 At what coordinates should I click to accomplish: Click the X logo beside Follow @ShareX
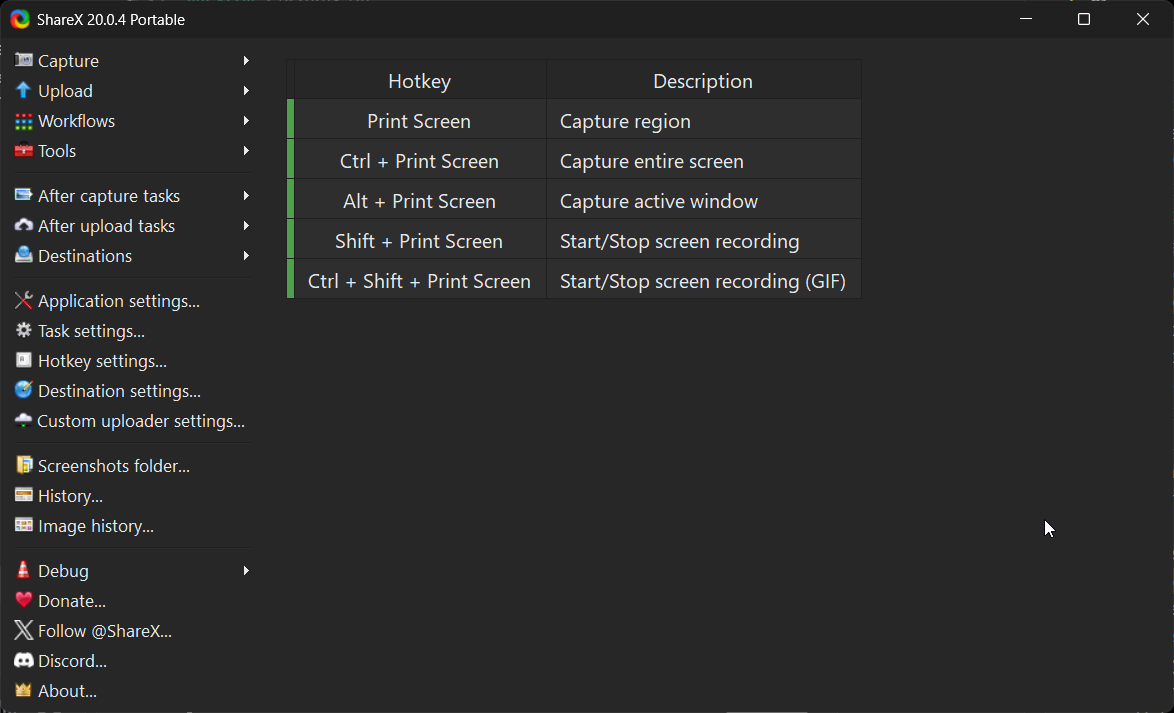pyautogui.click(x=24, y=630)
